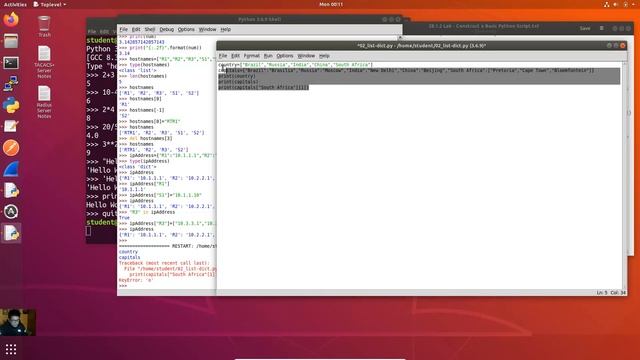Click the KeyError line in the shell
Image resolution: width=640 pixels, height=360 pixels.
136,280
